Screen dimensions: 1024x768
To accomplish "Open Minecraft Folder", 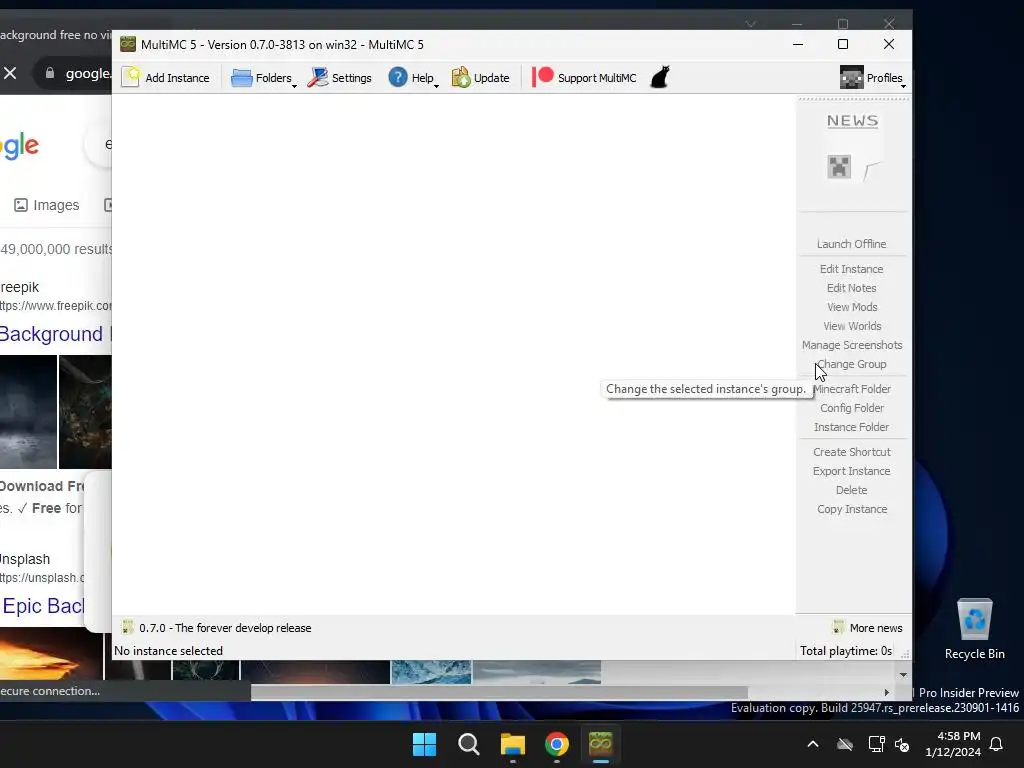I will [852, 389].
